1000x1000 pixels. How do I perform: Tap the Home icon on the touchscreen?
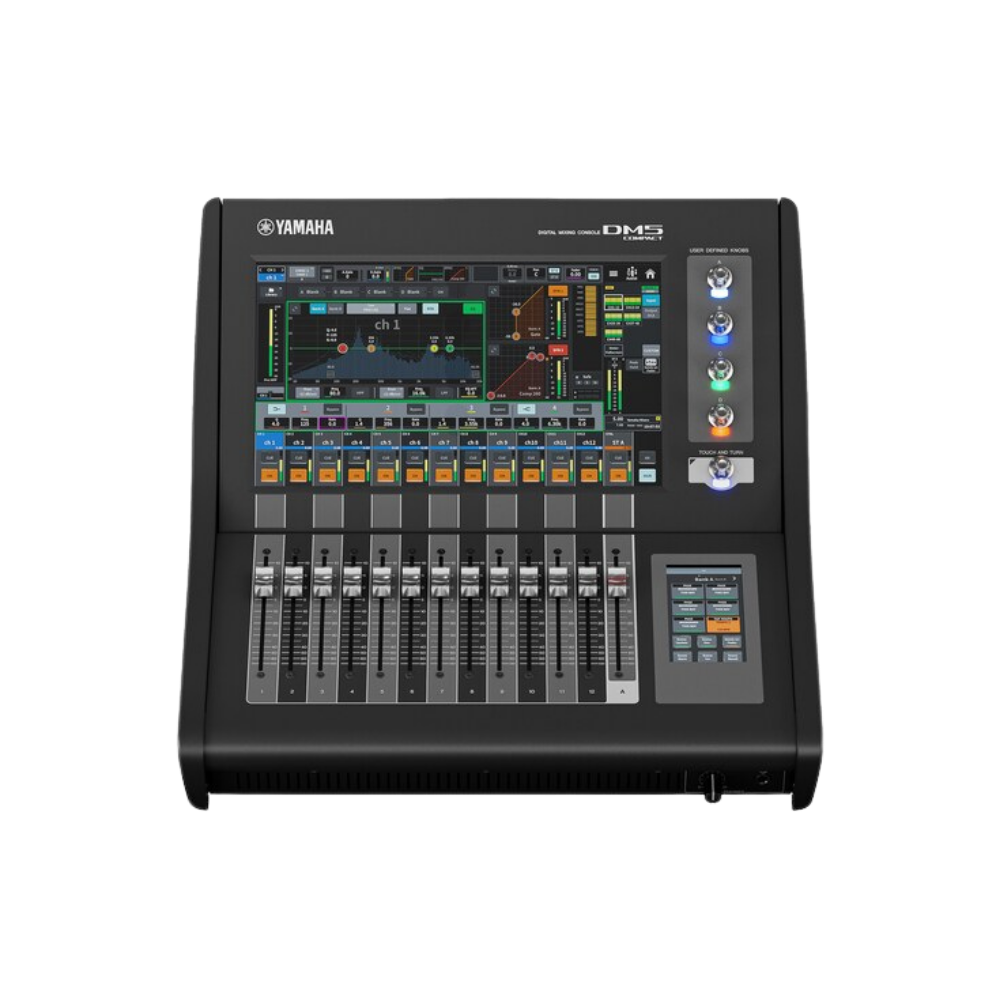(650, 274)
